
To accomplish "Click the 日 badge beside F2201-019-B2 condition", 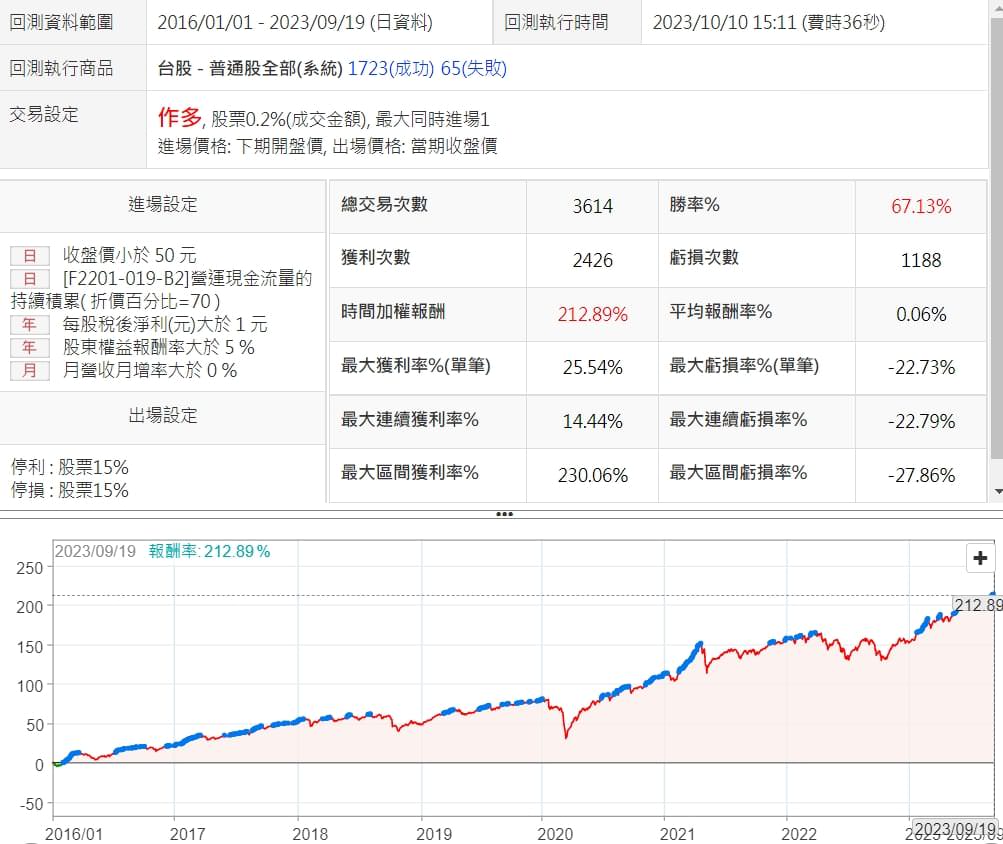I will [29, 279].
